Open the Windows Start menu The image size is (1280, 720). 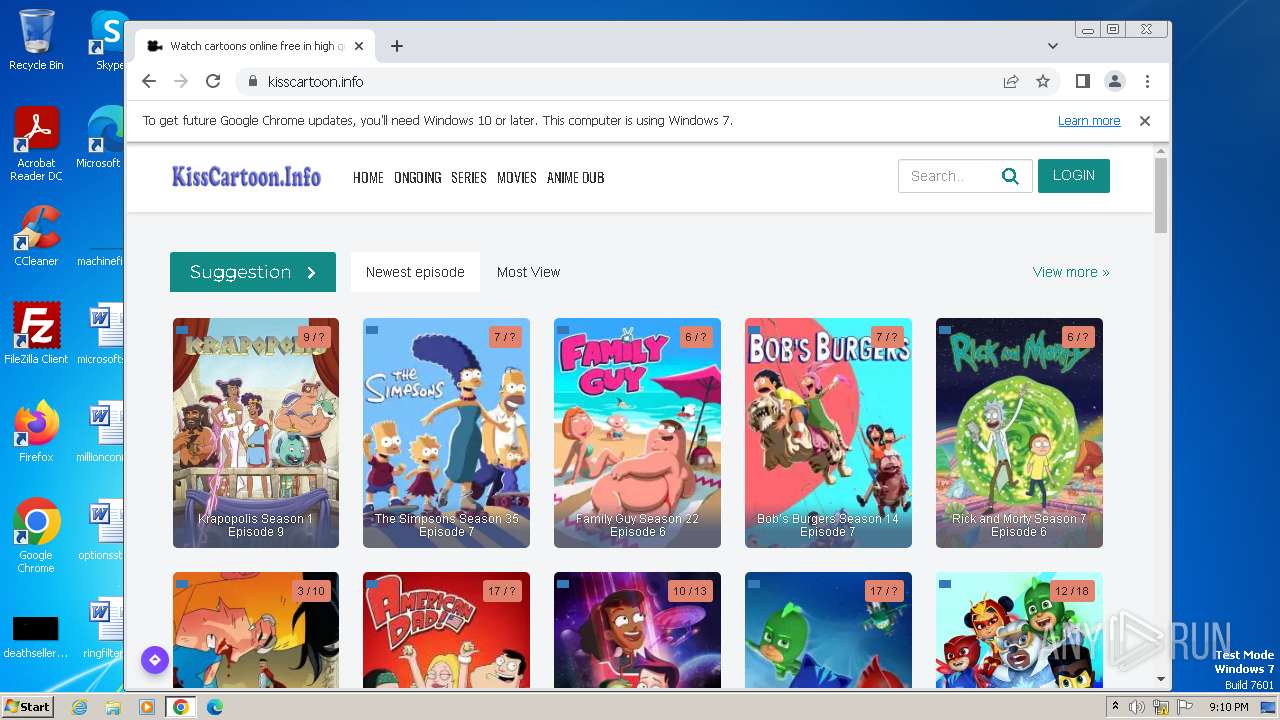coord(27,706)
